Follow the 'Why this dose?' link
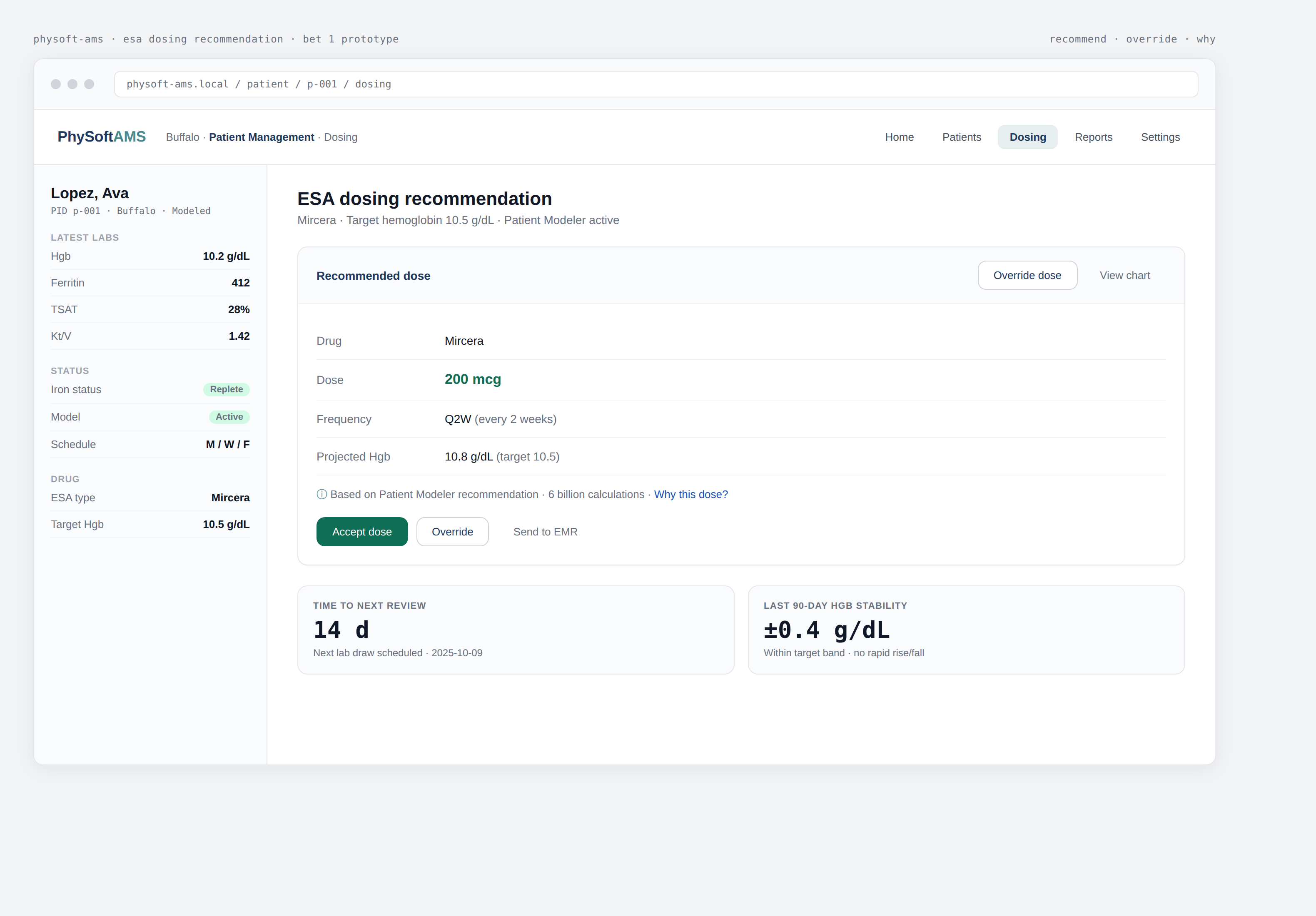This screenshot has height=916, width=1316. point(690,494)
